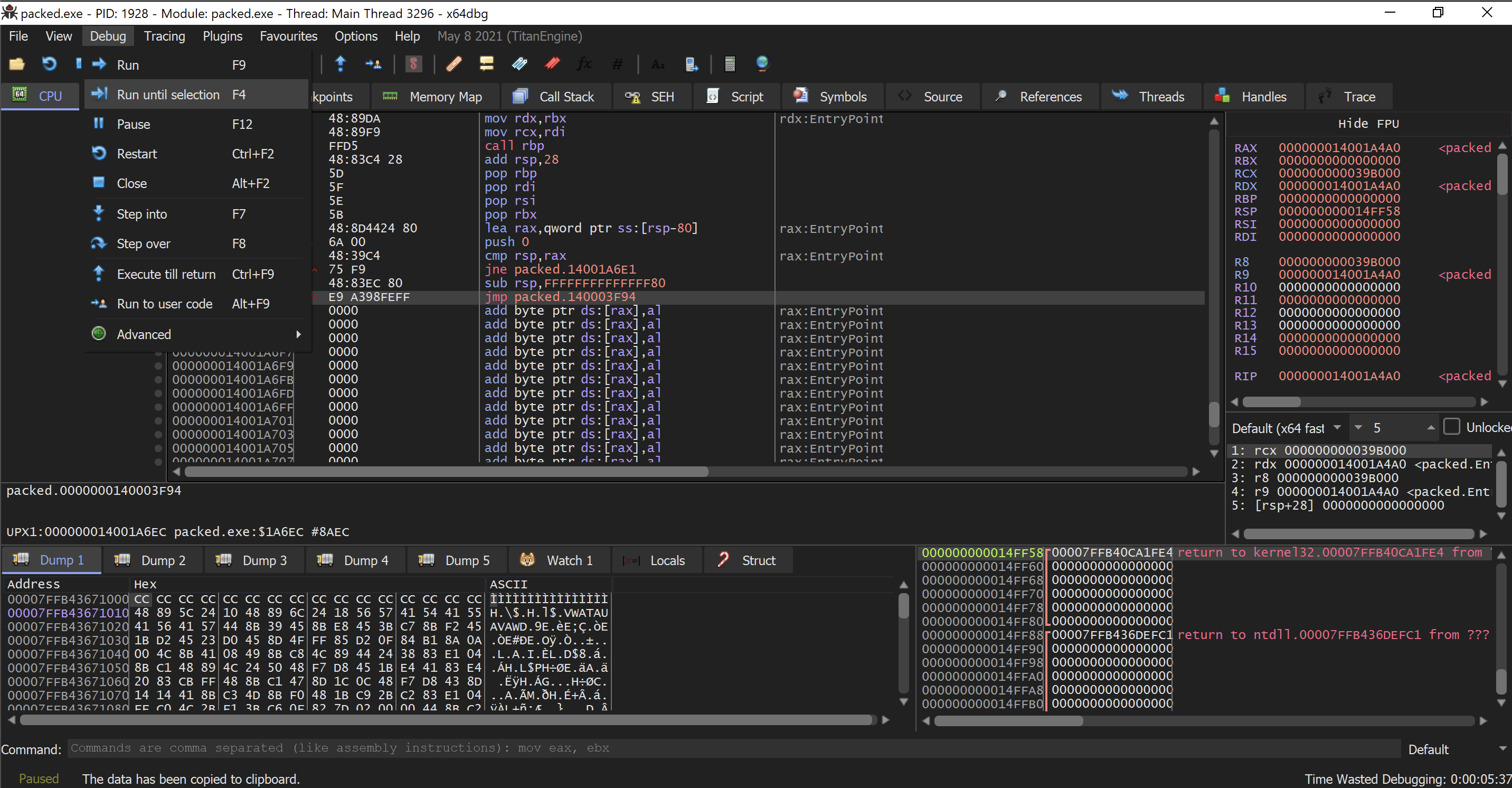Toggle the Unlocked checkbox
Viewport: 1512px width, 788px height.
(x=1451, y=427)
